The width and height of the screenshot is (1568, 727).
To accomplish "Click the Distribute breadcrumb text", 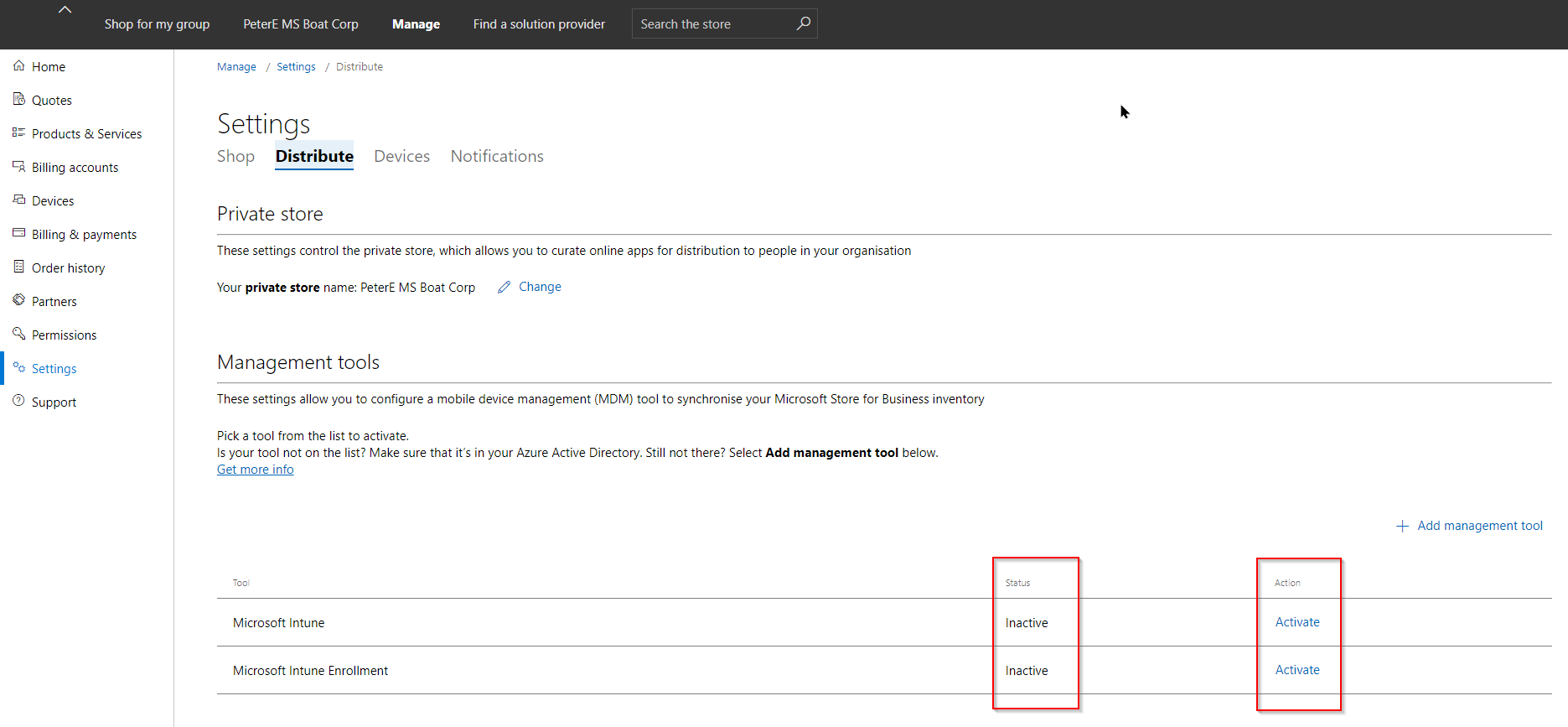I will coord(360,67).
